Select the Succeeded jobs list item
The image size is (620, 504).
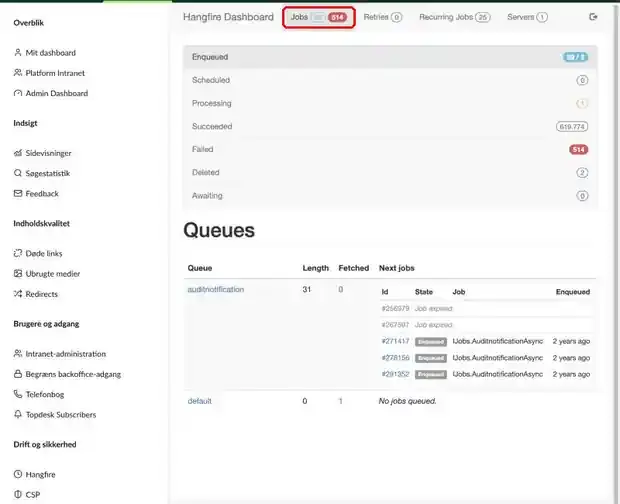click(x=390, y=126)
